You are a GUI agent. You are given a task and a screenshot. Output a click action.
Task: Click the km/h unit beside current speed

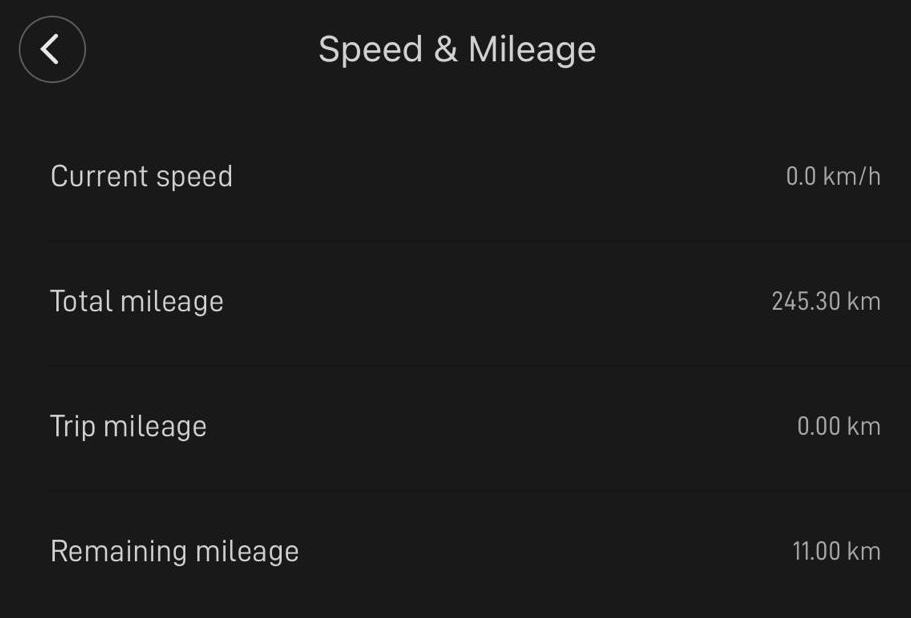click(852, 177)
